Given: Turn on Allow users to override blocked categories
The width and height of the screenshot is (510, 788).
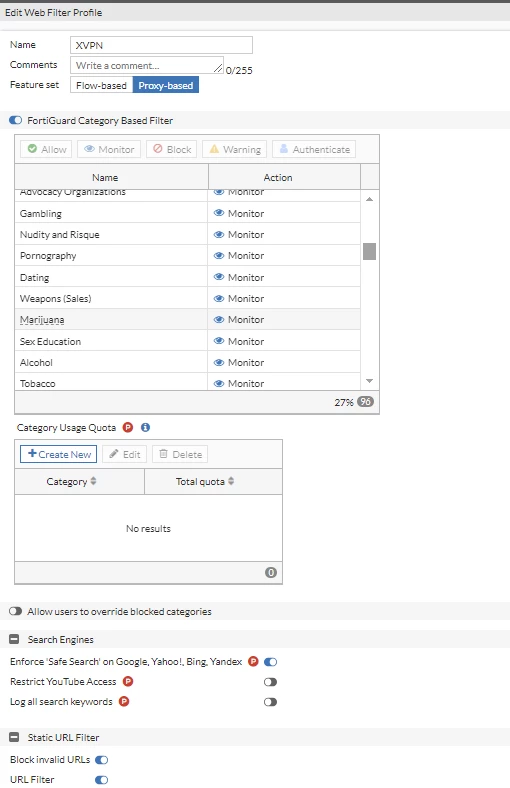Looking at the screenshot, I should pos(16,611).
